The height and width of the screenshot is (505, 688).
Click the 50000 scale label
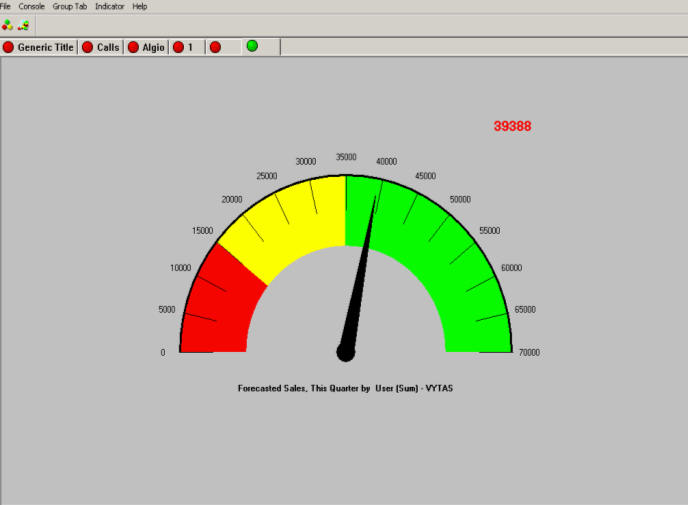point(460,200)
